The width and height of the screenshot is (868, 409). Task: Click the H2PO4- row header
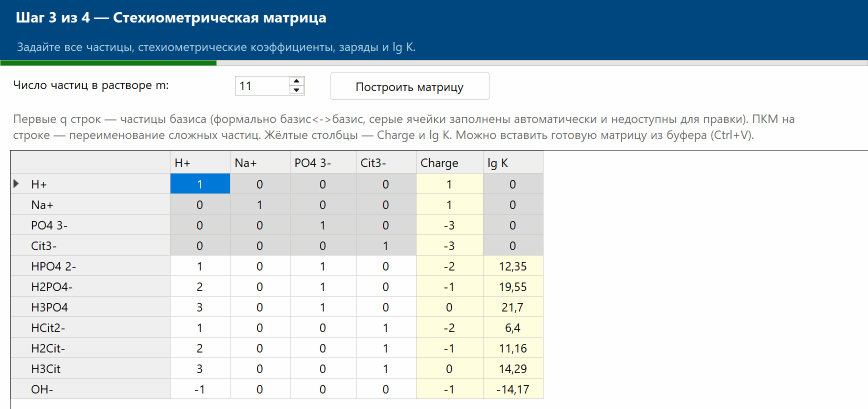(x=91, y=286)
